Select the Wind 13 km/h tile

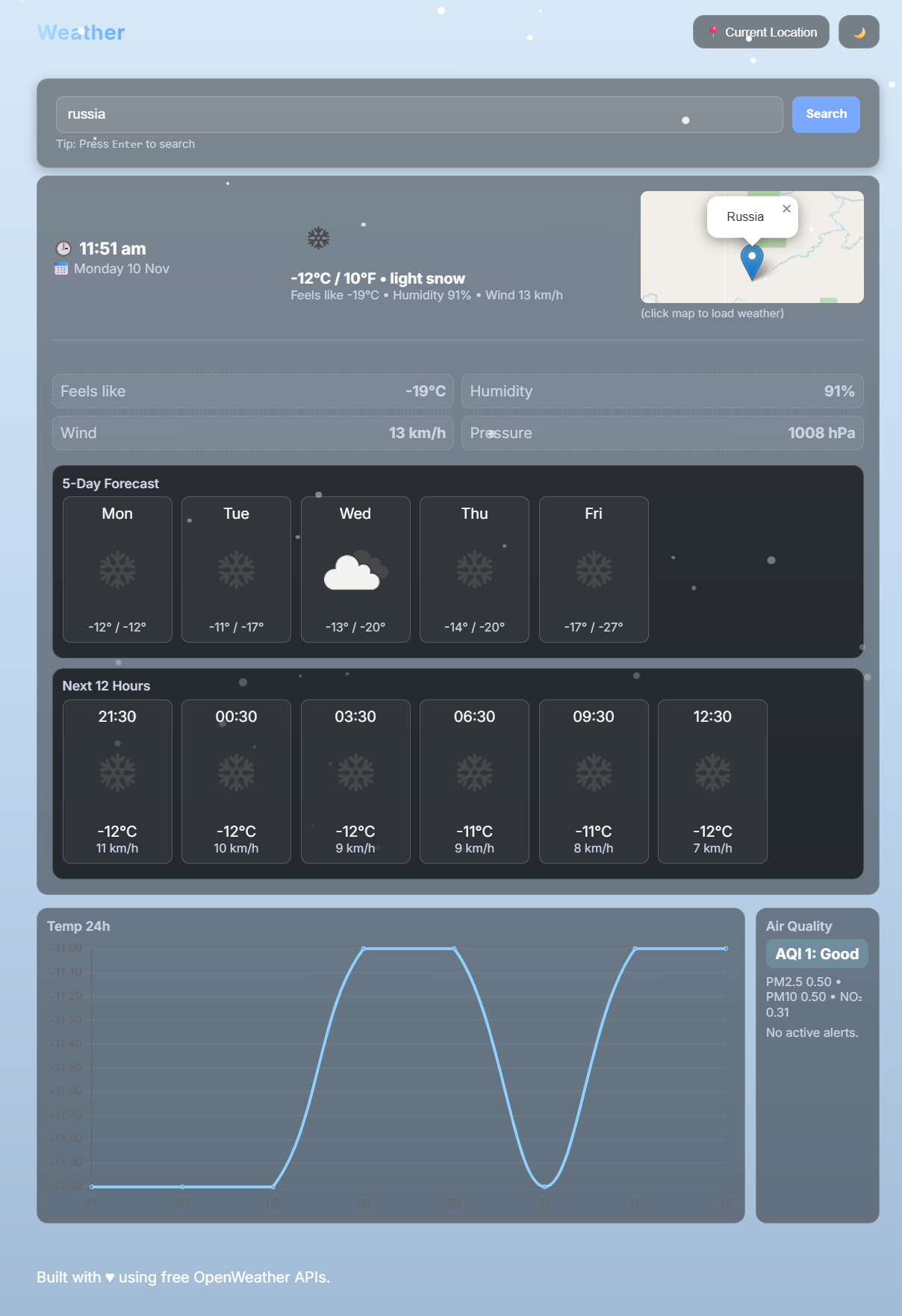[253, 433]
